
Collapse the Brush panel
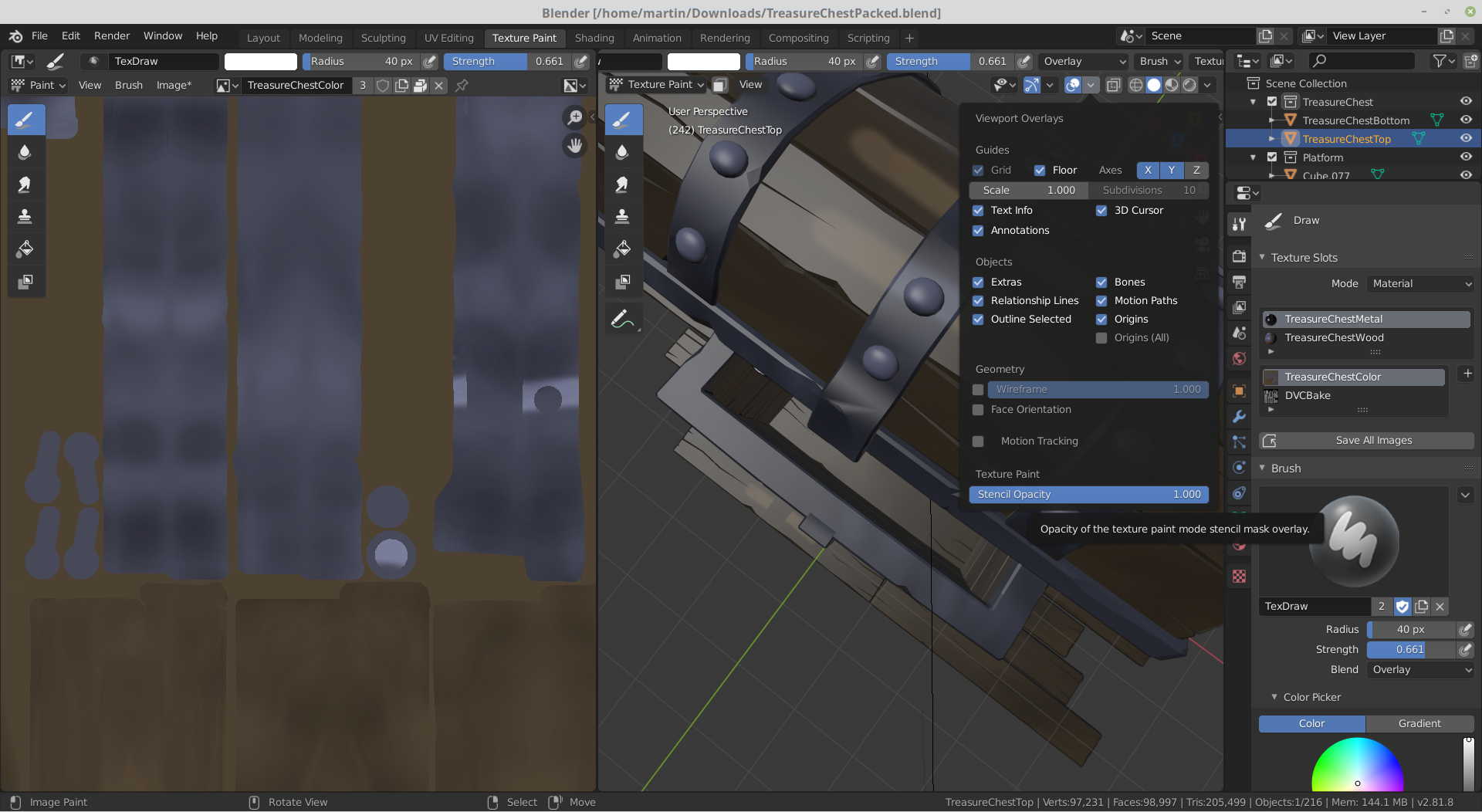pyautogui.click(x=1263, y=469)
